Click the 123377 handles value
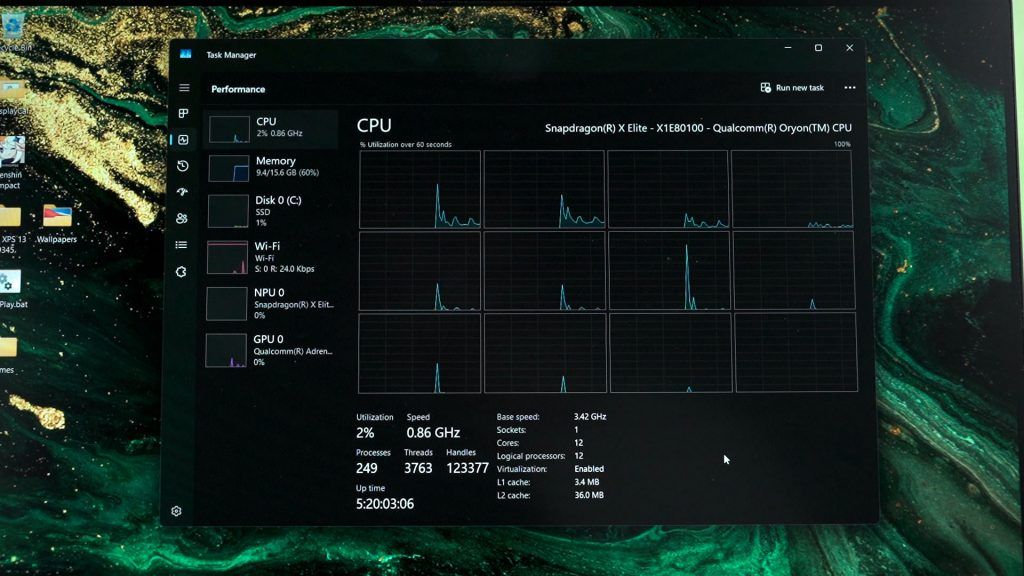This screenshot has width=1024, height=576. [468, 468]
